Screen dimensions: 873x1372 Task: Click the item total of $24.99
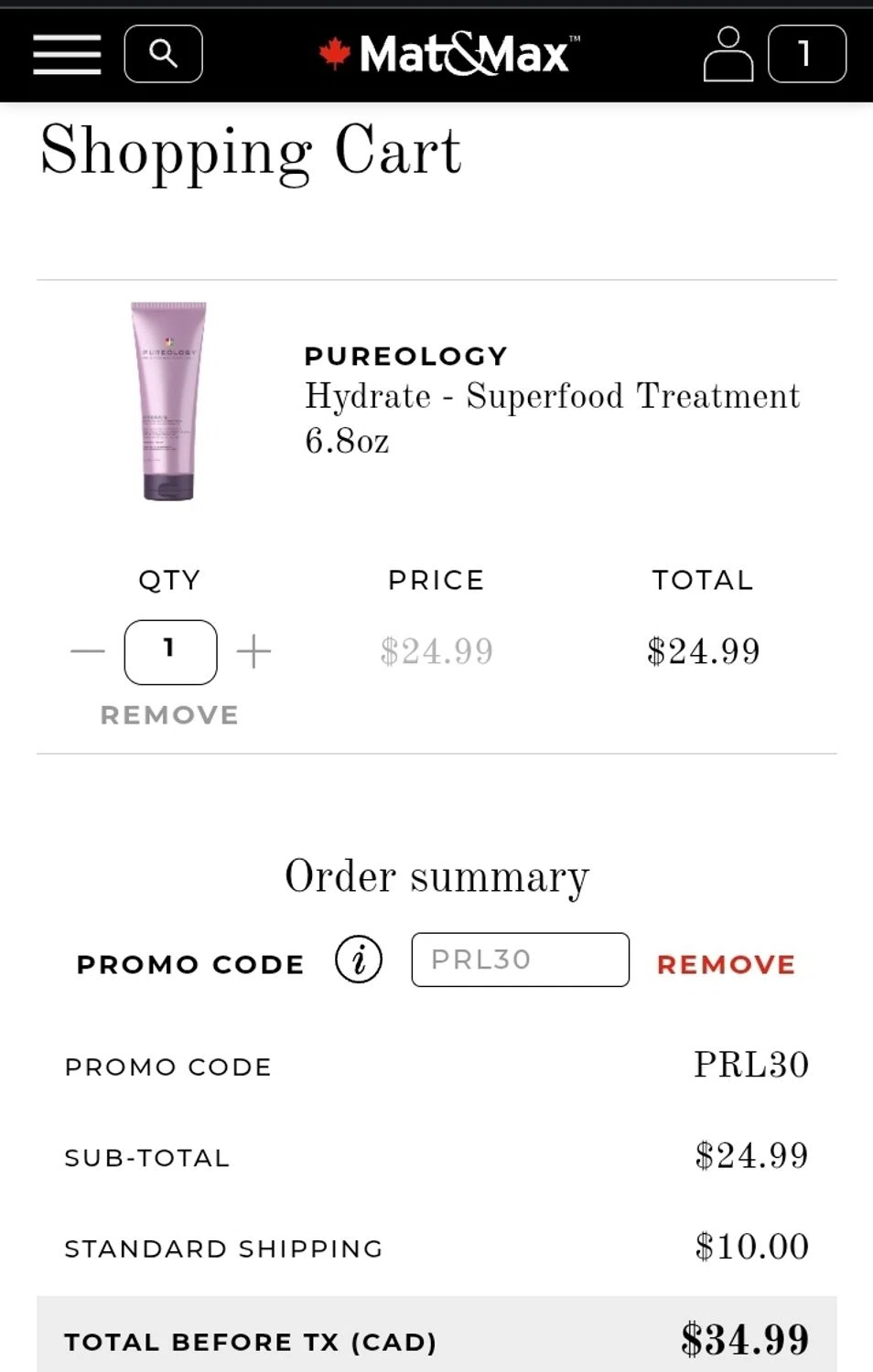tap(703, 651)
